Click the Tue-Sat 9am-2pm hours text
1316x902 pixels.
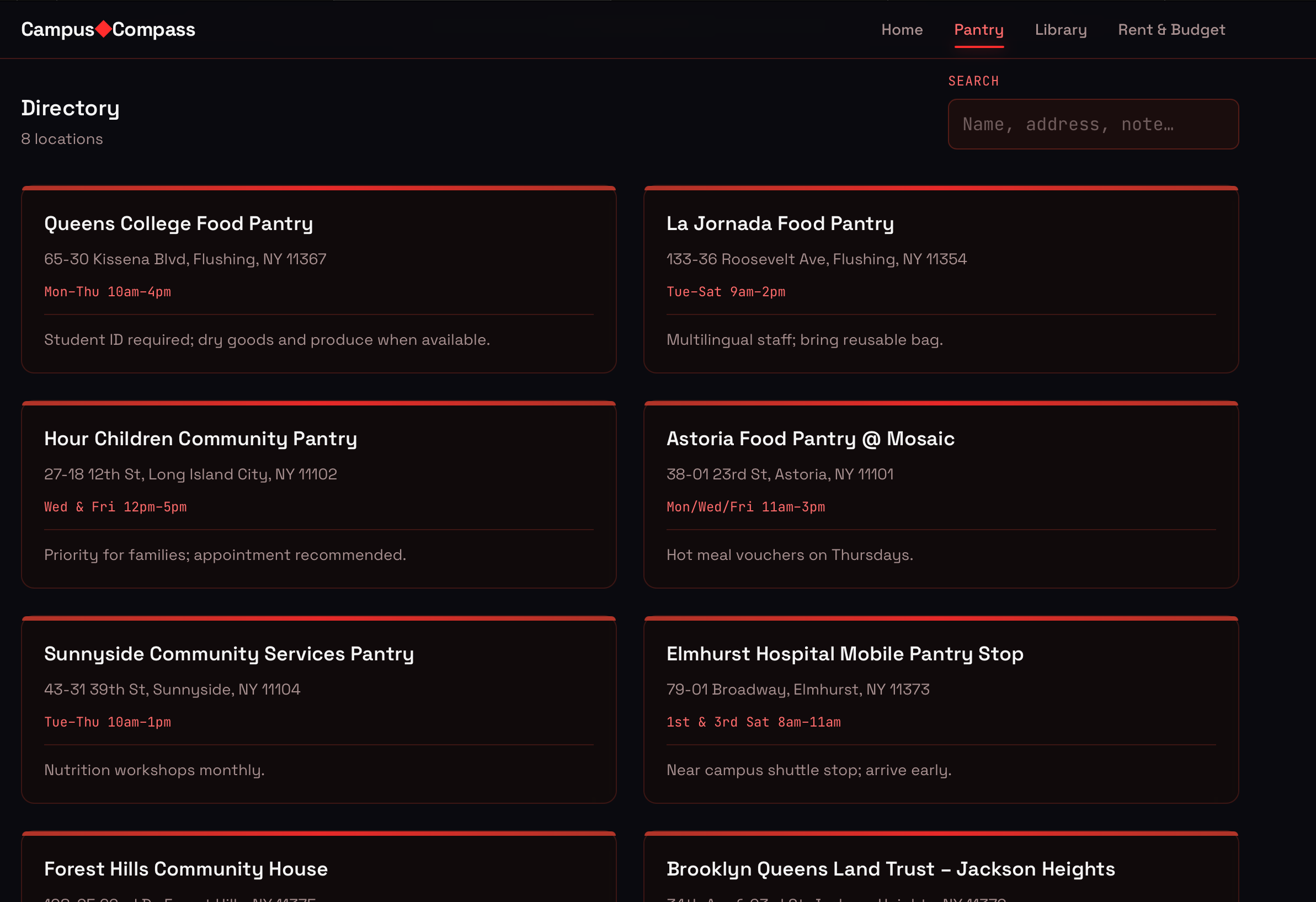pos(726,292)
